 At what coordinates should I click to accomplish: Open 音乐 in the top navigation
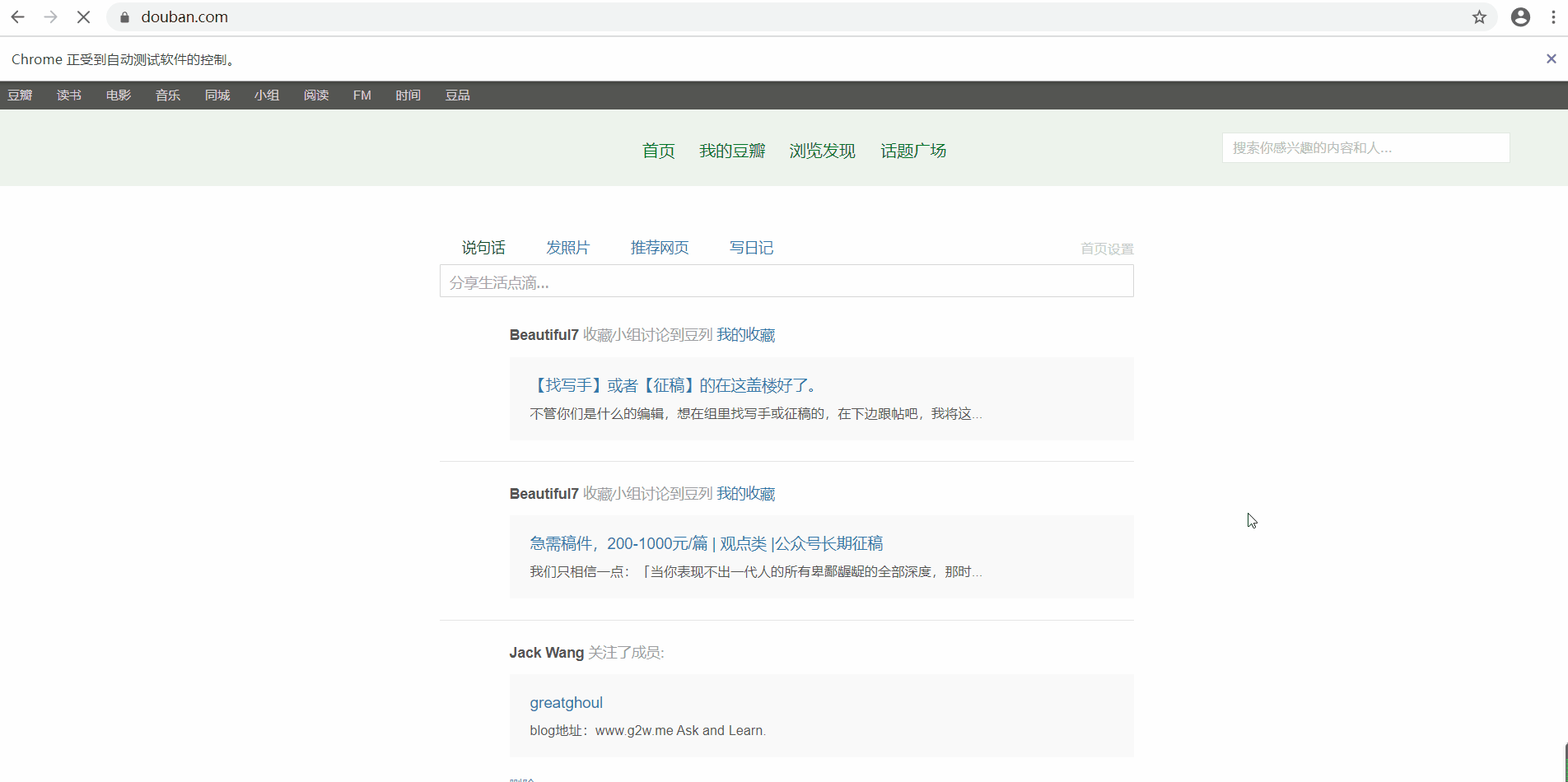coord(168,95)
